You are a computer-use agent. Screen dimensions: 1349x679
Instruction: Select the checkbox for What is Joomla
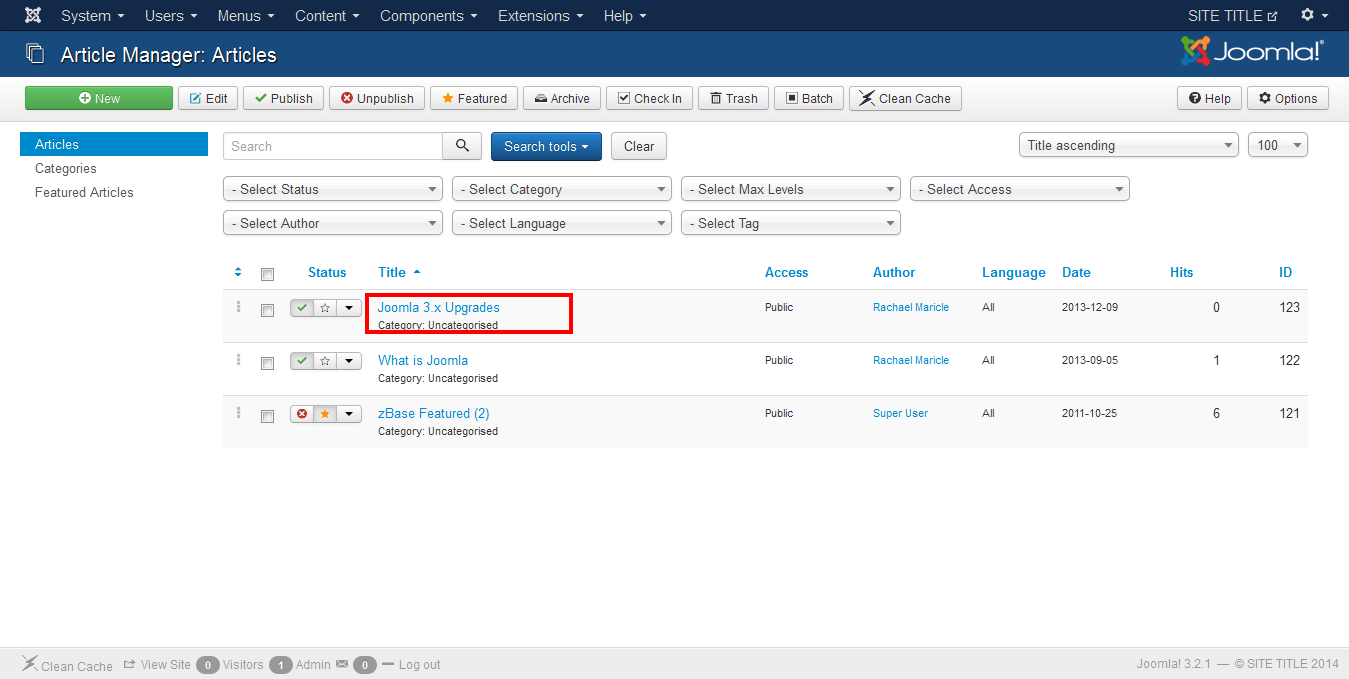267,363
